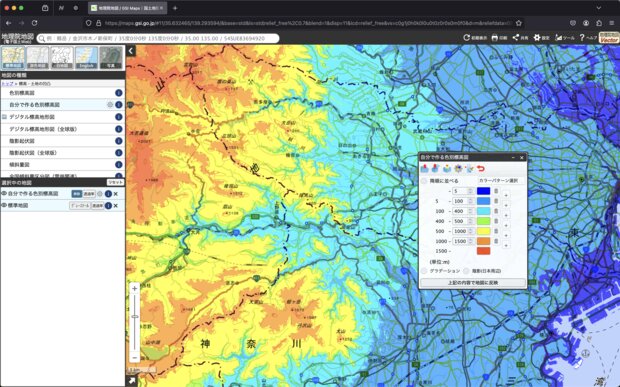Viewport: 620px width, 387px height.
Task: Click the リセット button in selected maps
Action: (115, 182)
